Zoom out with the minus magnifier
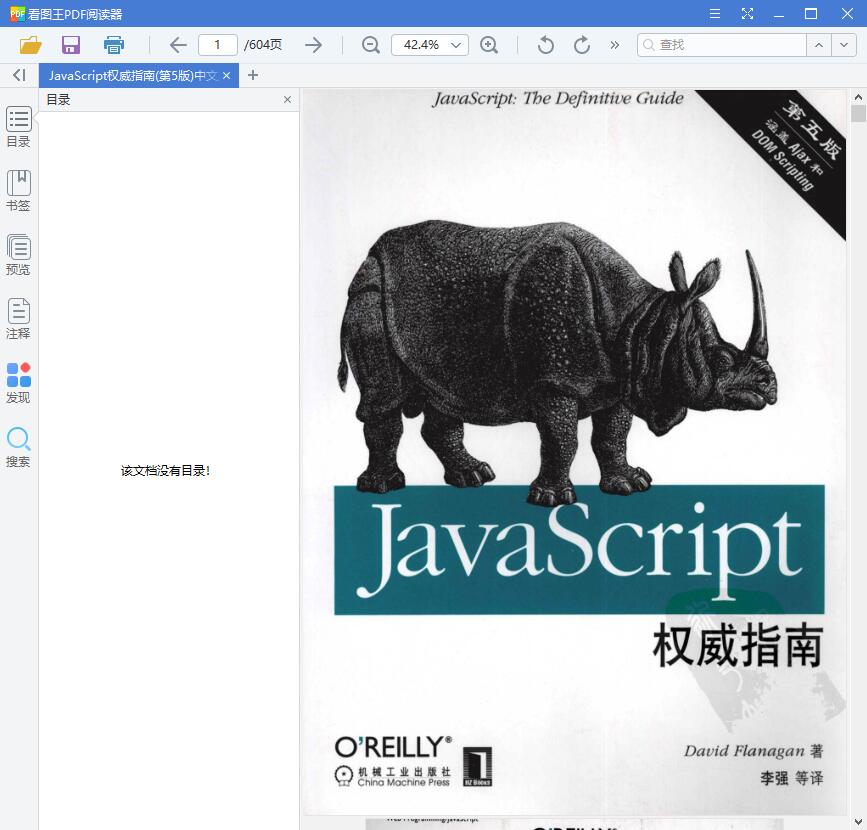867x830 pixels. [370, 45]
